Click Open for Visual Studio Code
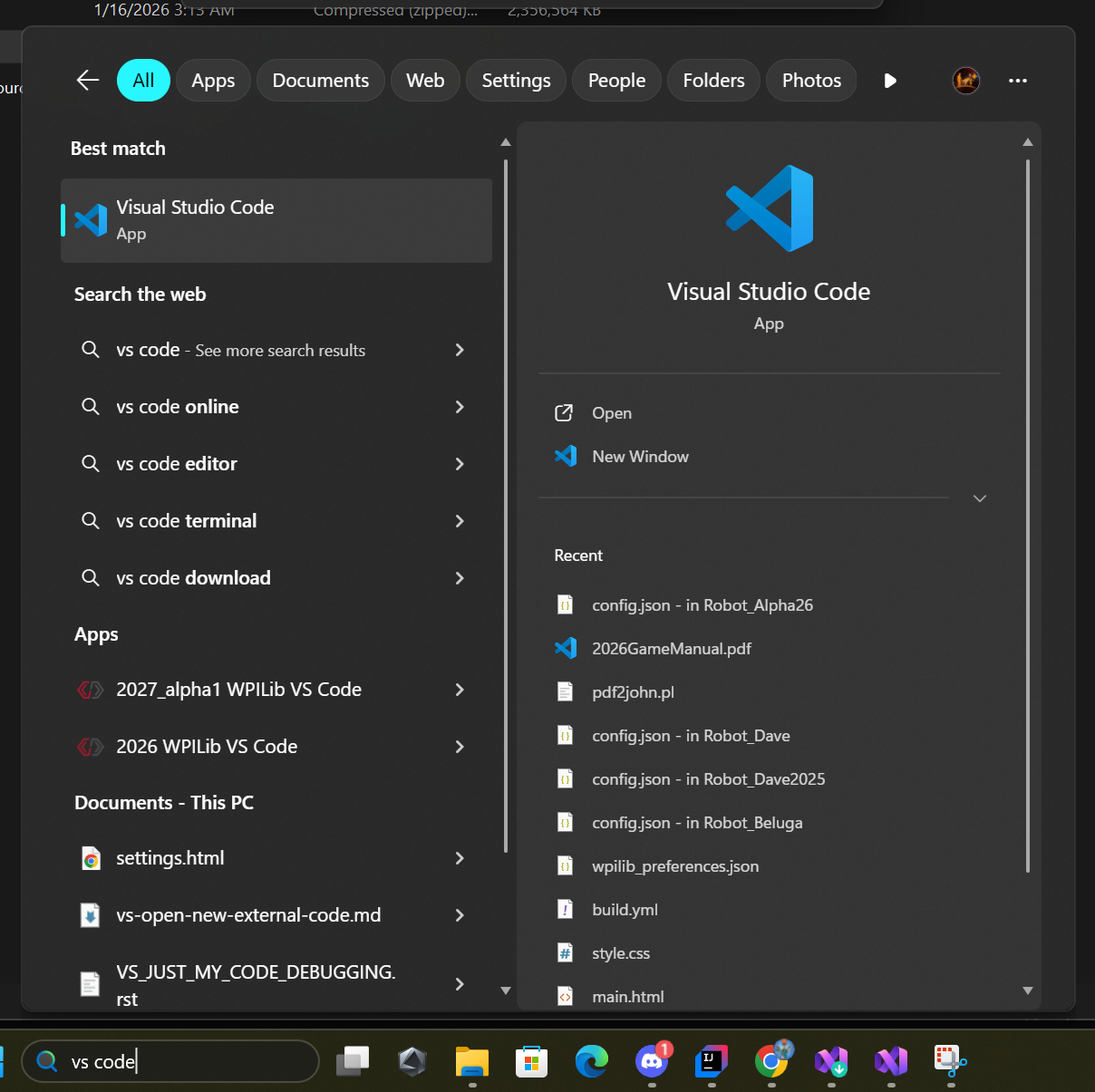The image size is (1095, 1092). click(x=612, y=413)
